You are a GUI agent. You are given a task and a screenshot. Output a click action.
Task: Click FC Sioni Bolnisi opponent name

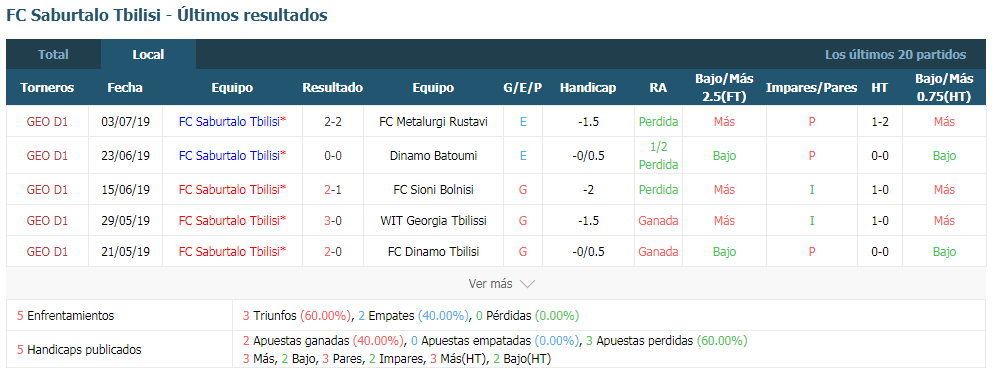433,189
